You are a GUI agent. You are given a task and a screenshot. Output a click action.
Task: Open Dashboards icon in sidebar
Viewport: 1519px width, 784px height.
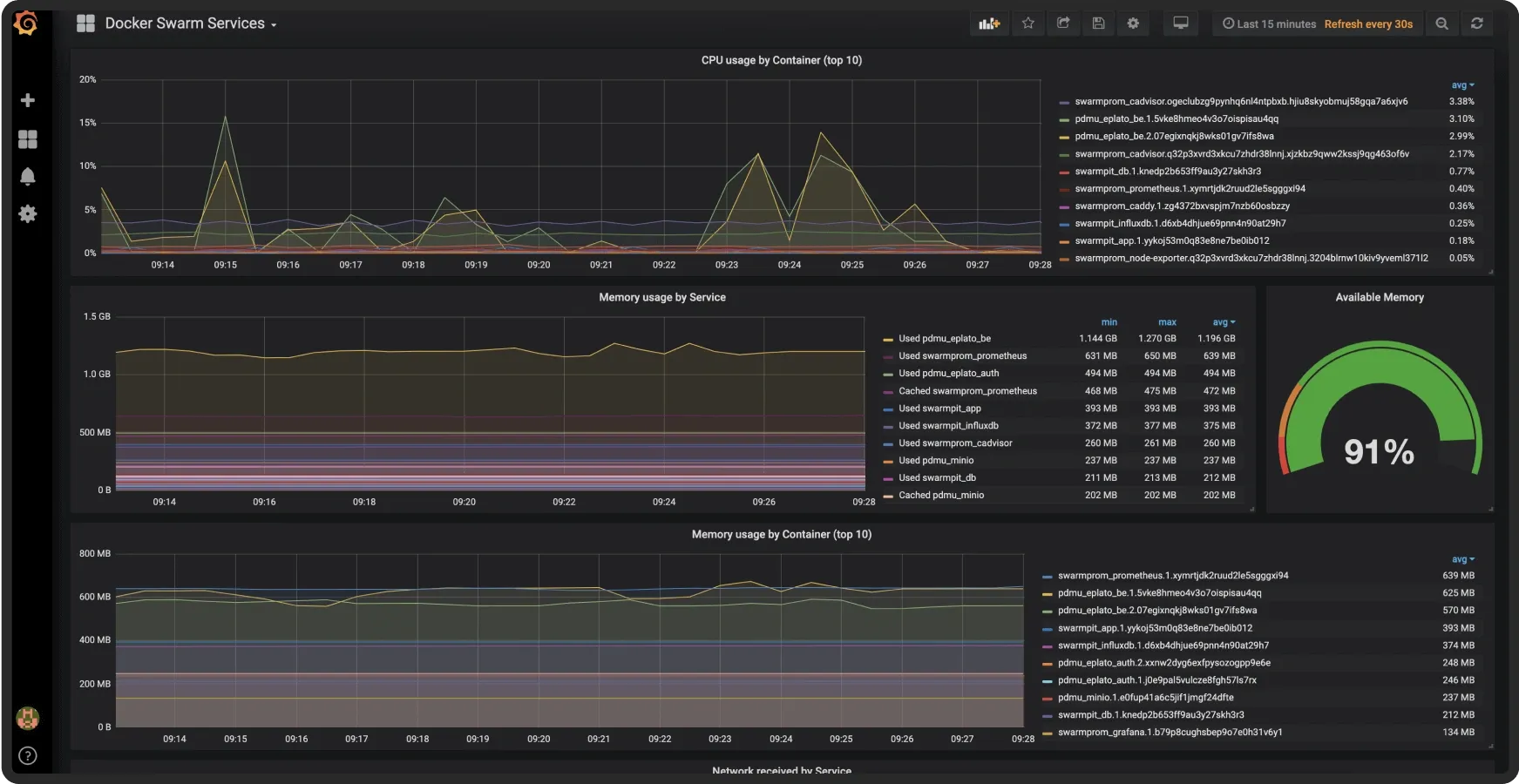point(28,139)
